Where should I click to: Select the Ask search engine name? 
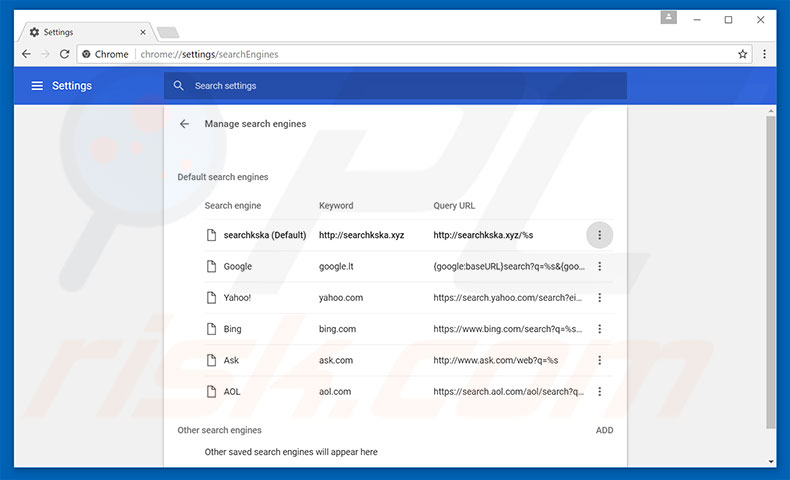[x=231, y=360]
